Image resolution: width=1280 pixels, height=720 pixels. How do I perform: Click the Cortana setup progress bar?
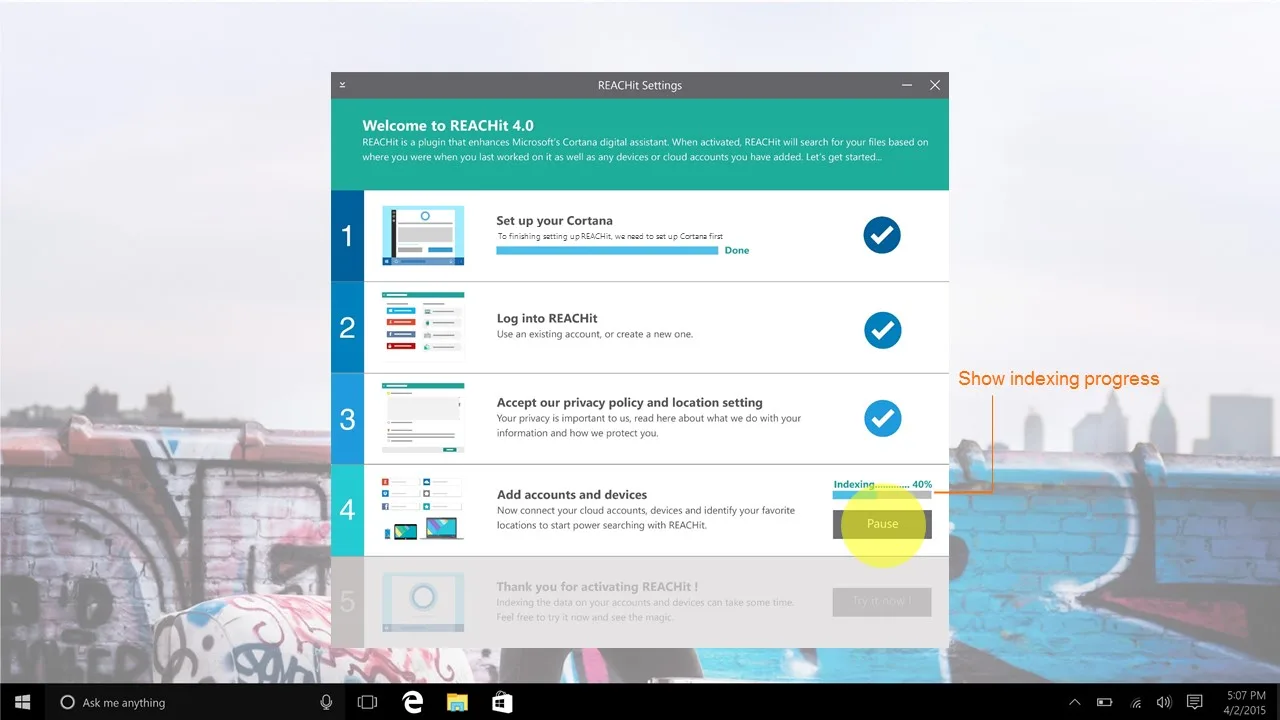(x=607, y=251)
